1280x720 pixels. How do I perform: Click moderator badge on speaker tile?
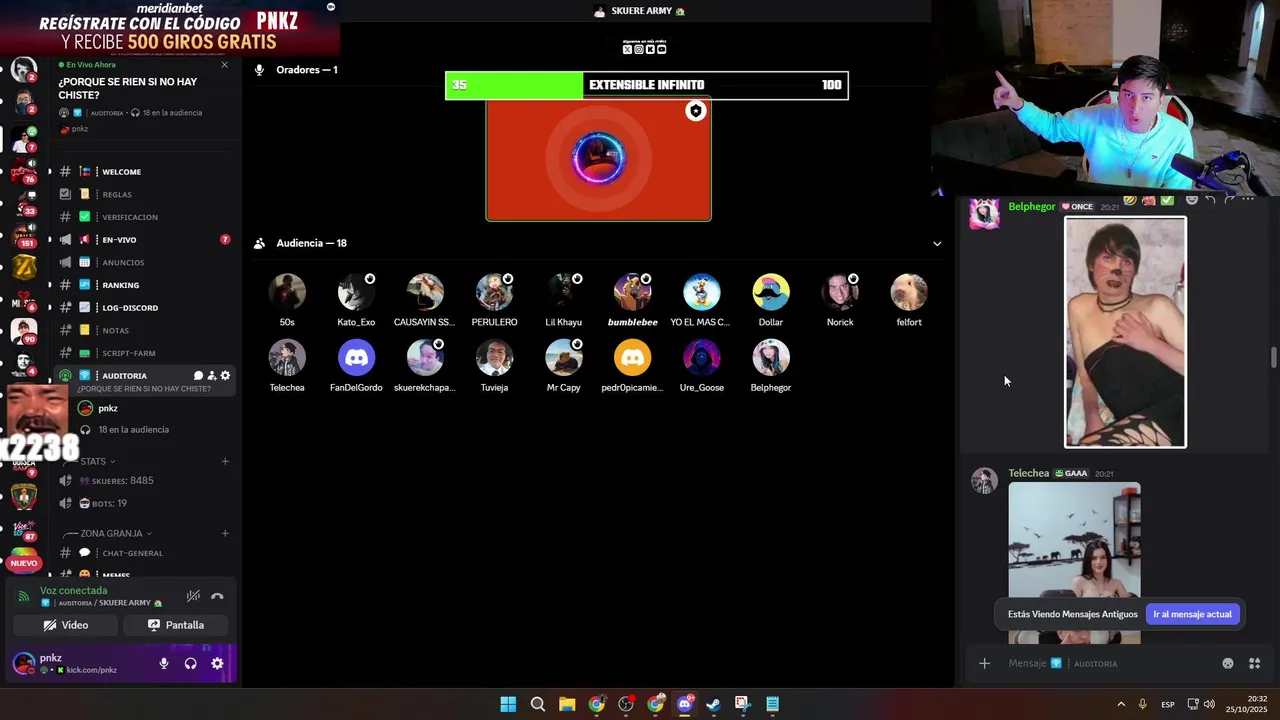coord(696,111)
